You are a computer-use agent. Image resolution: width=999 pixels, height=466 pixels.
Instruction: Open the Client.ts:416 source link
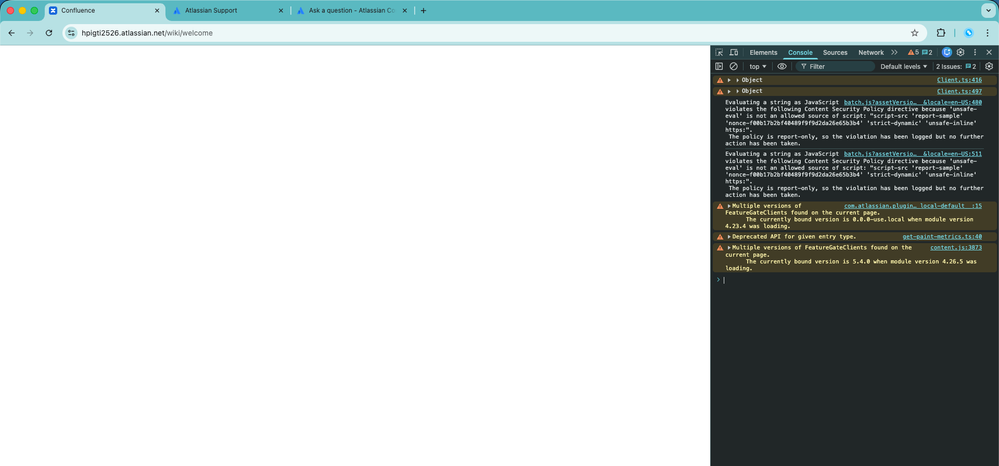[x=959, y=80]
